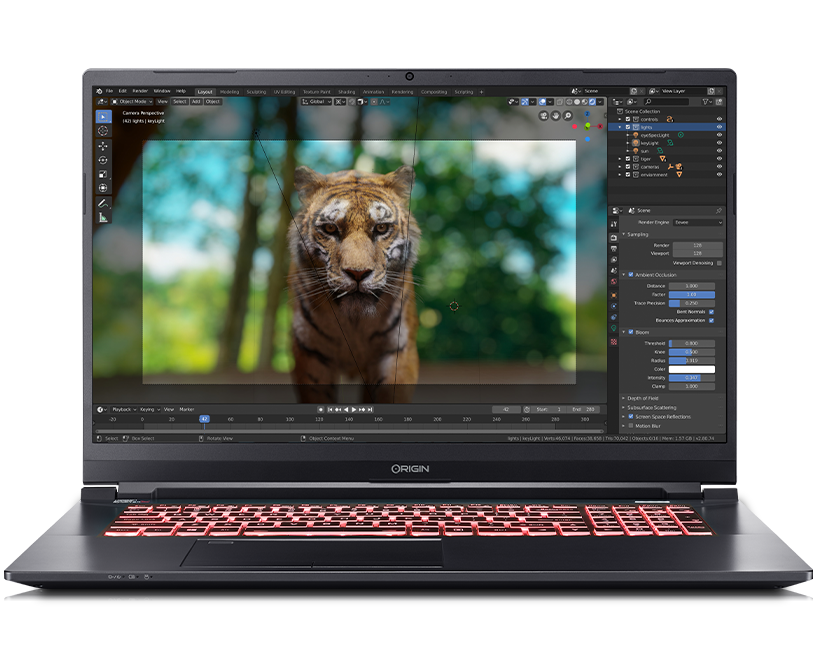Viewport: 819px width, 650px height.
Task: Switch to the Shading workspace tab
Action: pyautogui.click(x=346, y=92)
